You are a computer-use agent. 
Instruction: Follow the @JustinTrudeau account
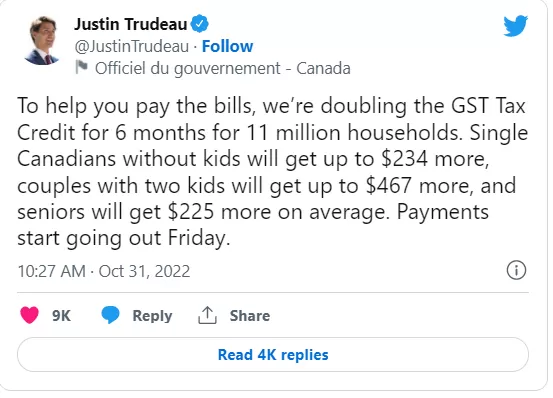click(227, 46)
